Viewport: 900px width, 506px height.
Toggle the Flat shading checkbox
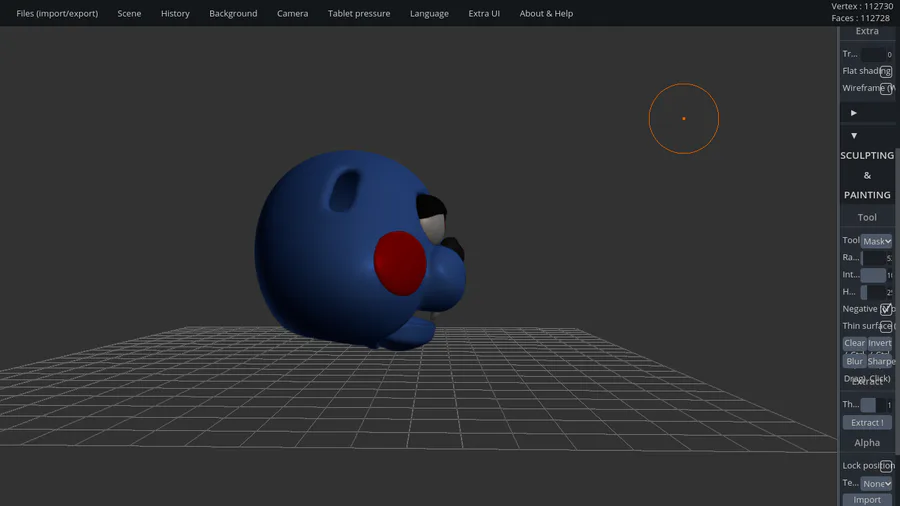886,71
